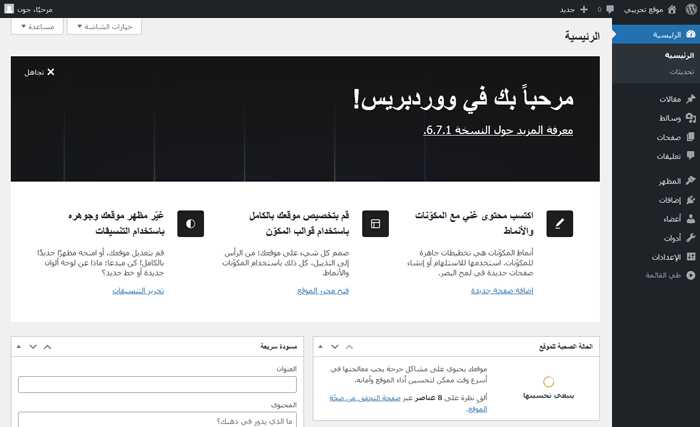The image size is (700, 427).
Task: Click إضافة صفحة جديدة link
Action: pyautogui.click(x=502, y=290)
